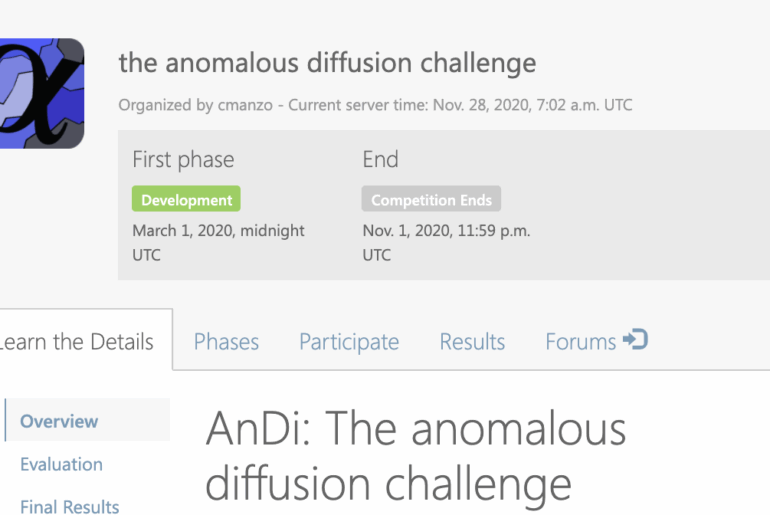The width and height of the screenshot is (770, 515).
Task: Click the sign-in arrow icon beside Forums
Action: (x=635, y=340)
